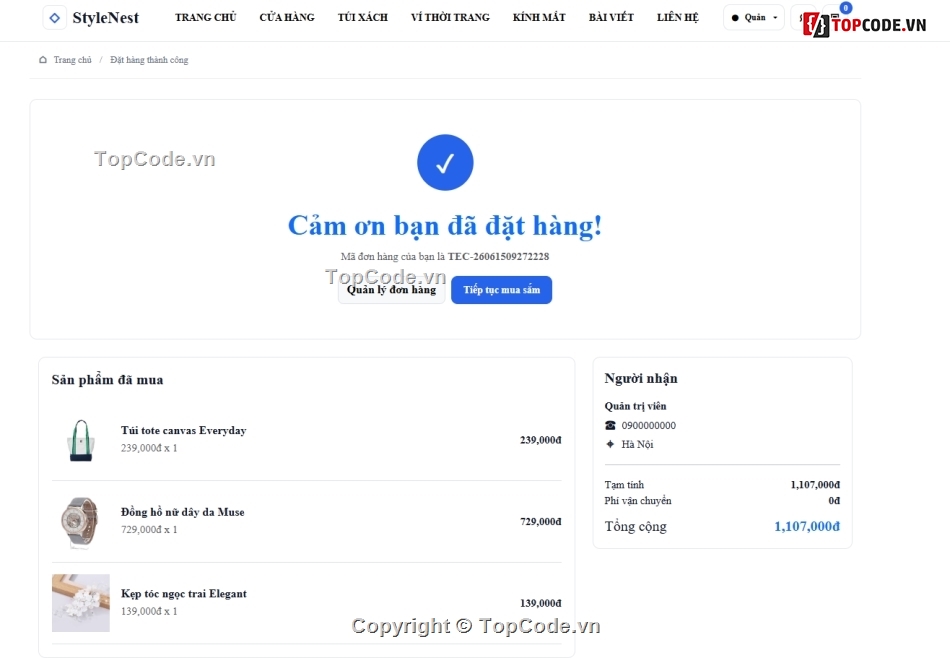Click the Kẹp tóc ngọc trai Elegant name
This screenshot has height=658, width=950.
[x=184, y=594]
